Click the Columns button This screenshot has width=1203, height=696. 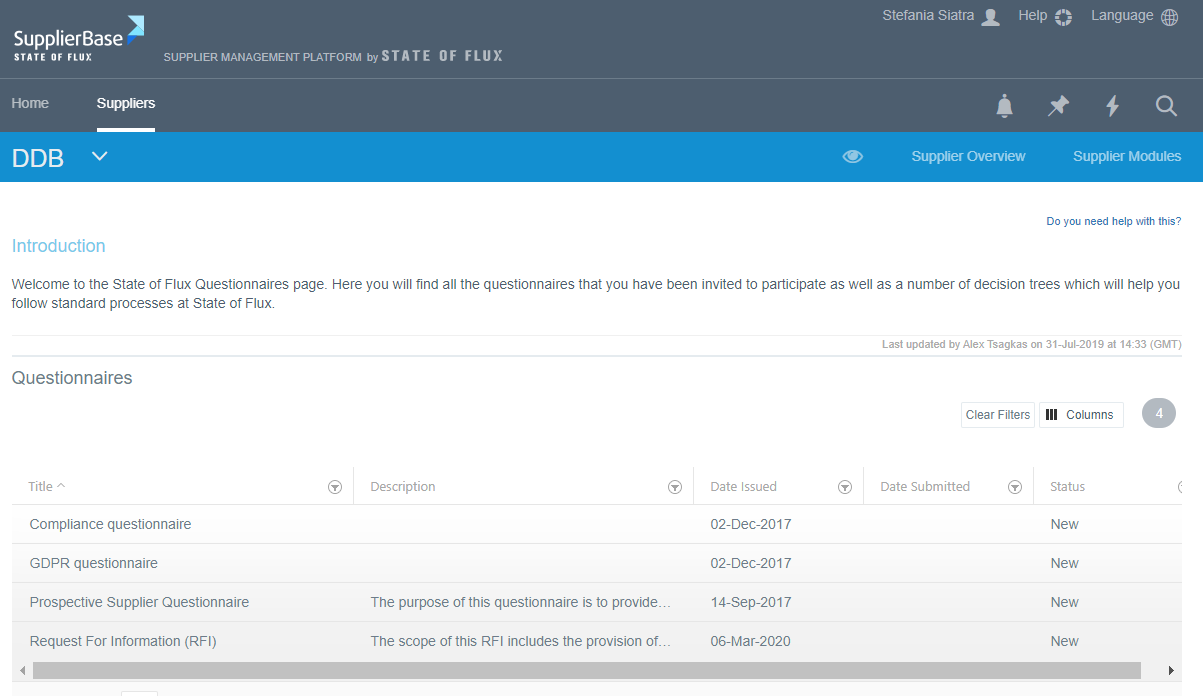point(1081,415)
